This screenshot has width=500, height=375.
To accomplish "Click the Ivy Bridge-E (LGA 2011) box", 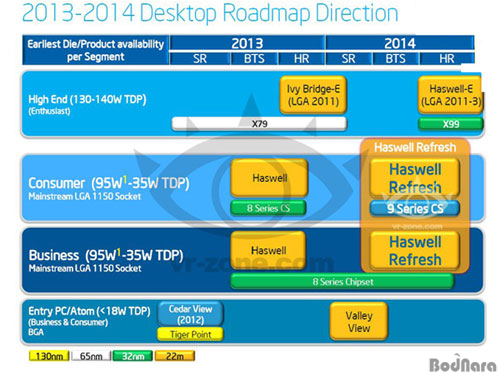I will [x=313, y=95].
